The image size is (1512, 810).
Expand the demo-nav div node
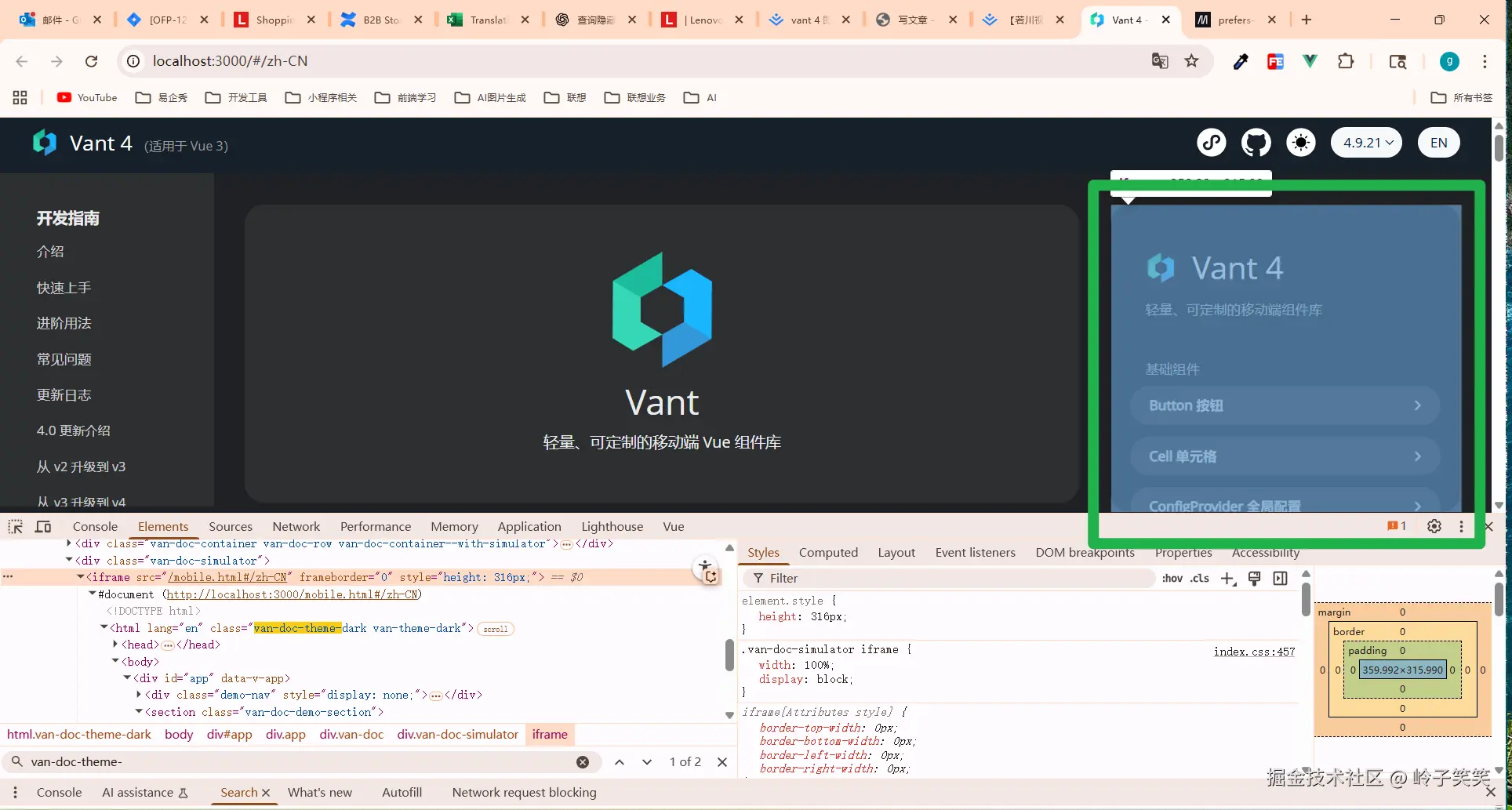click(x=139, y=695)
